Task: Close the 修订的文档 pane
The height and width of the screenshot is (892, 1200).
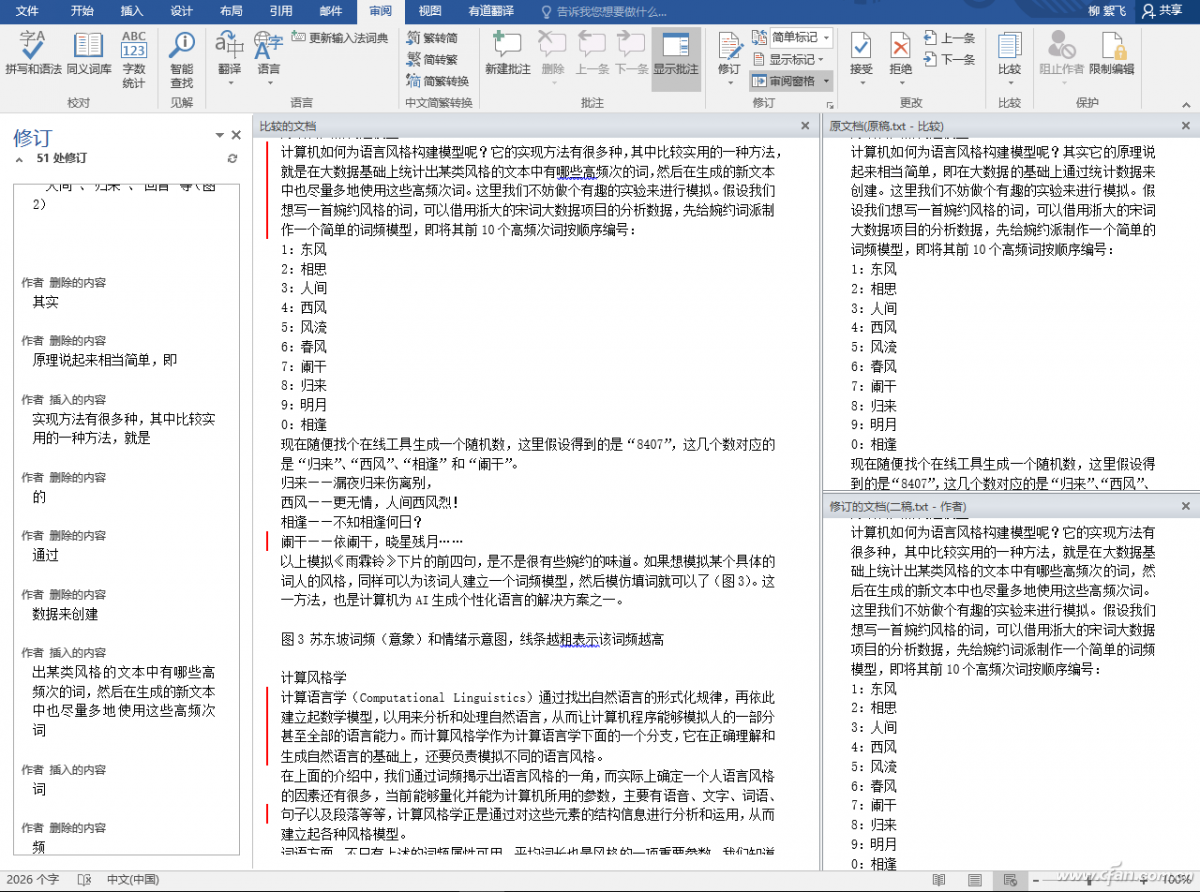Action: (1188, 507)
